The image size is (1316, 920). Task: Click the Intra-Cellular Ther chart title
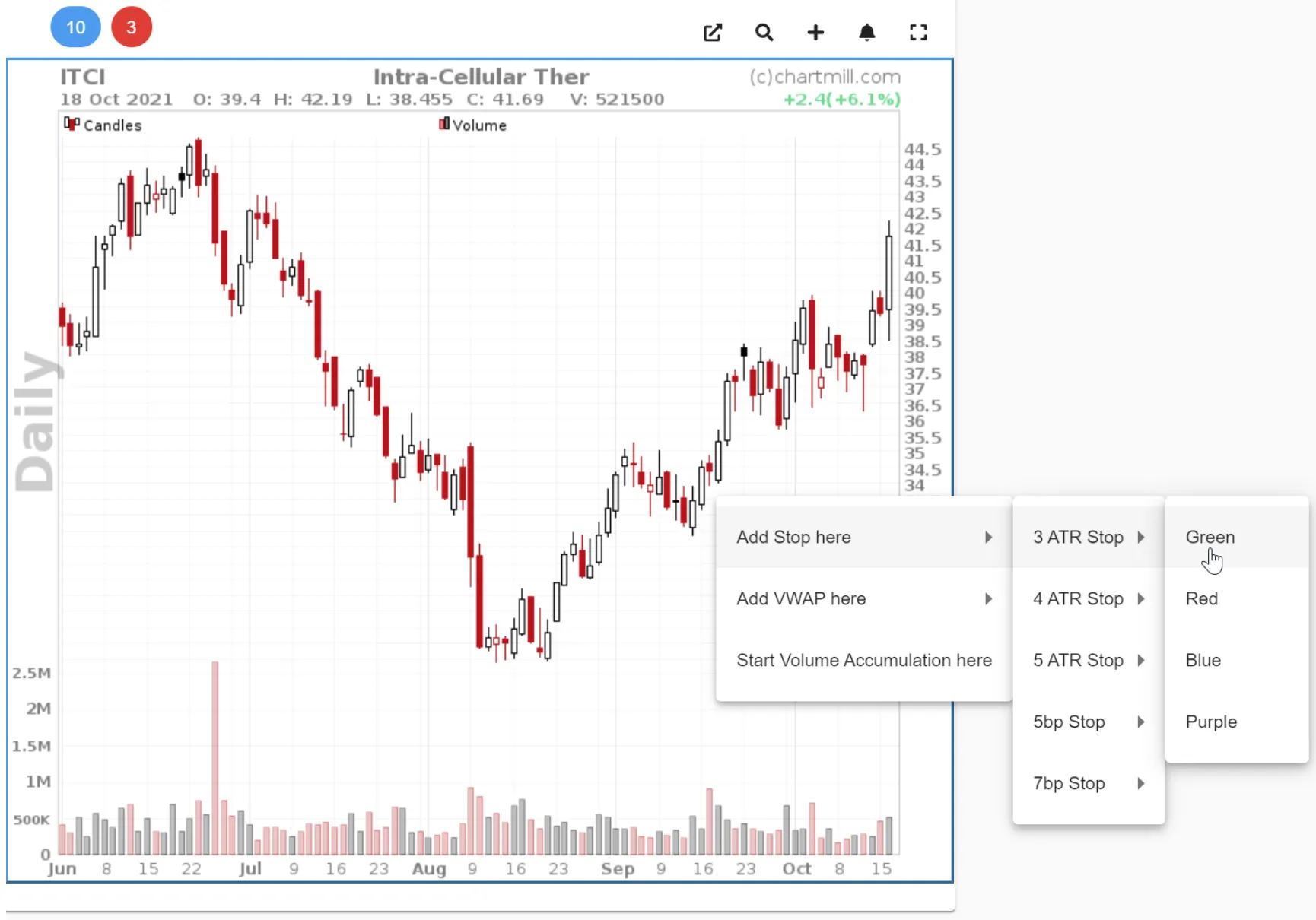(481, 77)
